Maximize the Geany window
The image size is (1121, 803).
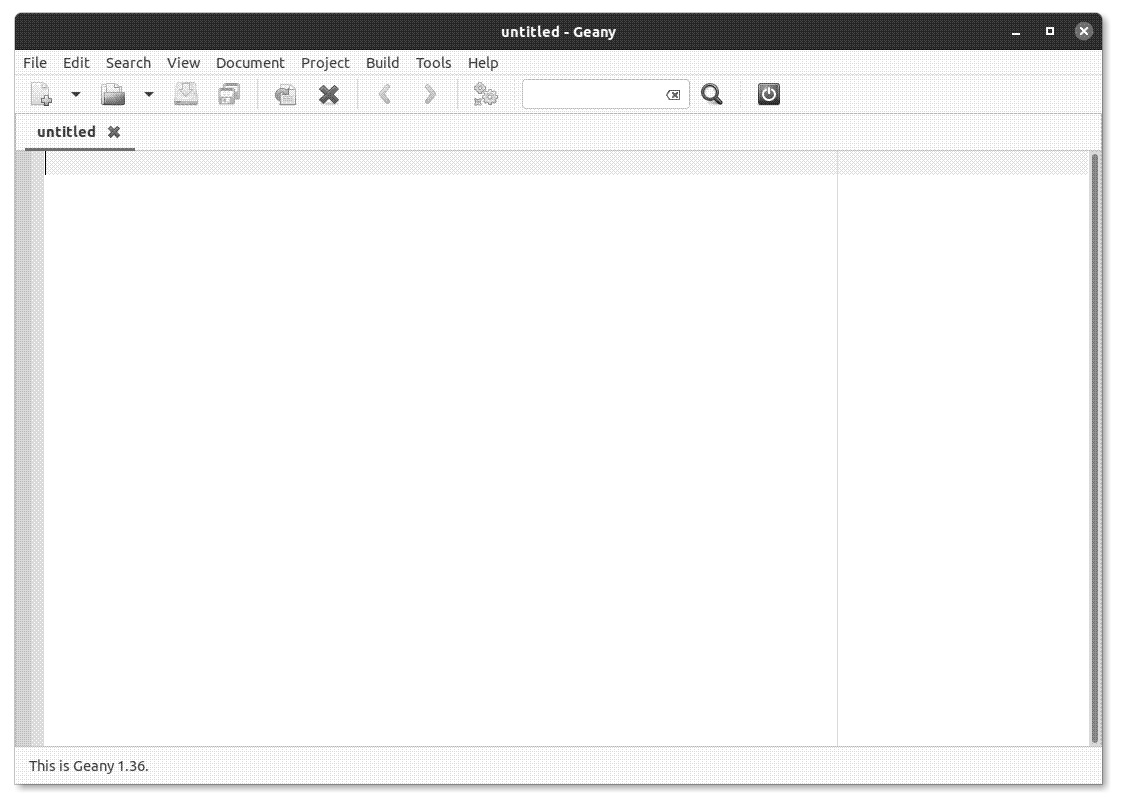tap(1050, 31)
